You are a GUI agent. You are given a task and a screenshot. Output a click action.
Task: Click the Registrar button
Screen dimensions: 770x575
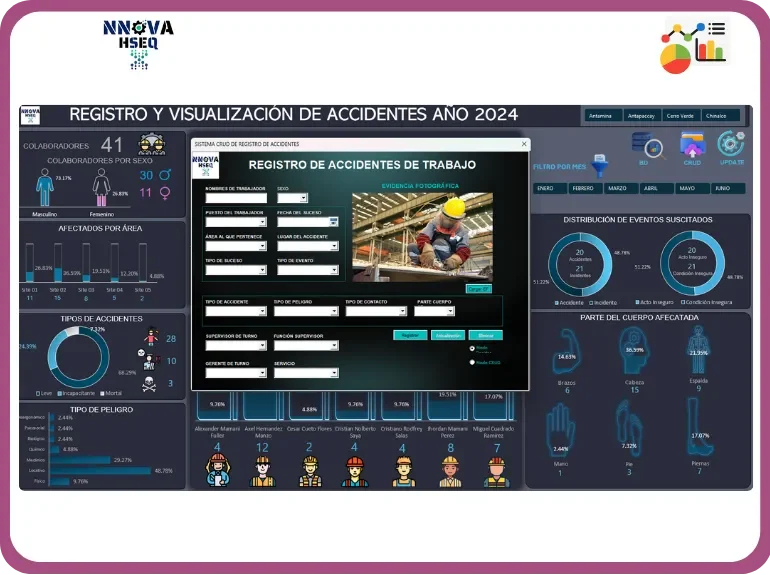point(410,335)
